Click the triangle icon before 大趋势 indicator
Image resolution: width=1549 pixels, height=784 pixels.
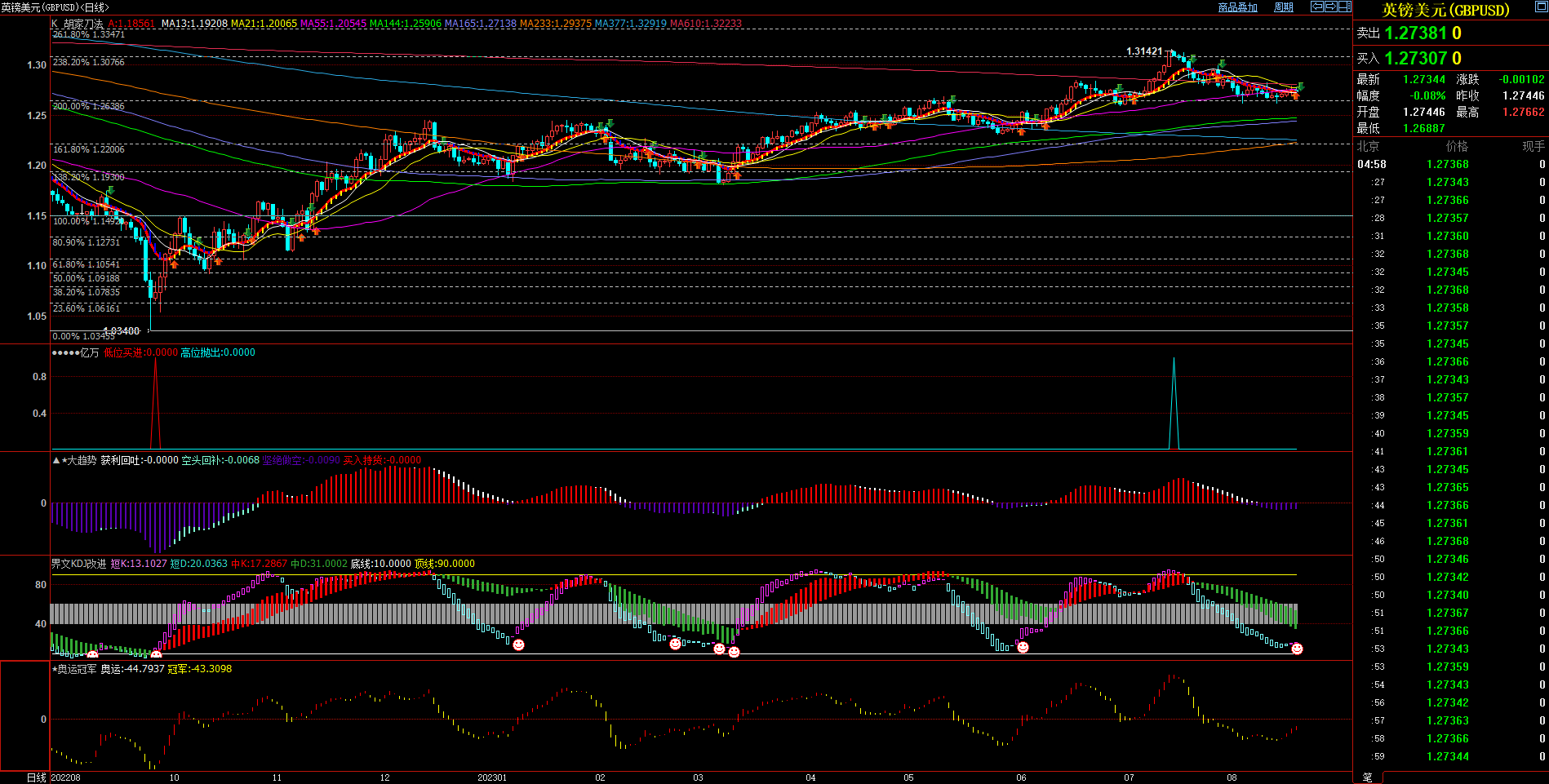pos(55,461)
